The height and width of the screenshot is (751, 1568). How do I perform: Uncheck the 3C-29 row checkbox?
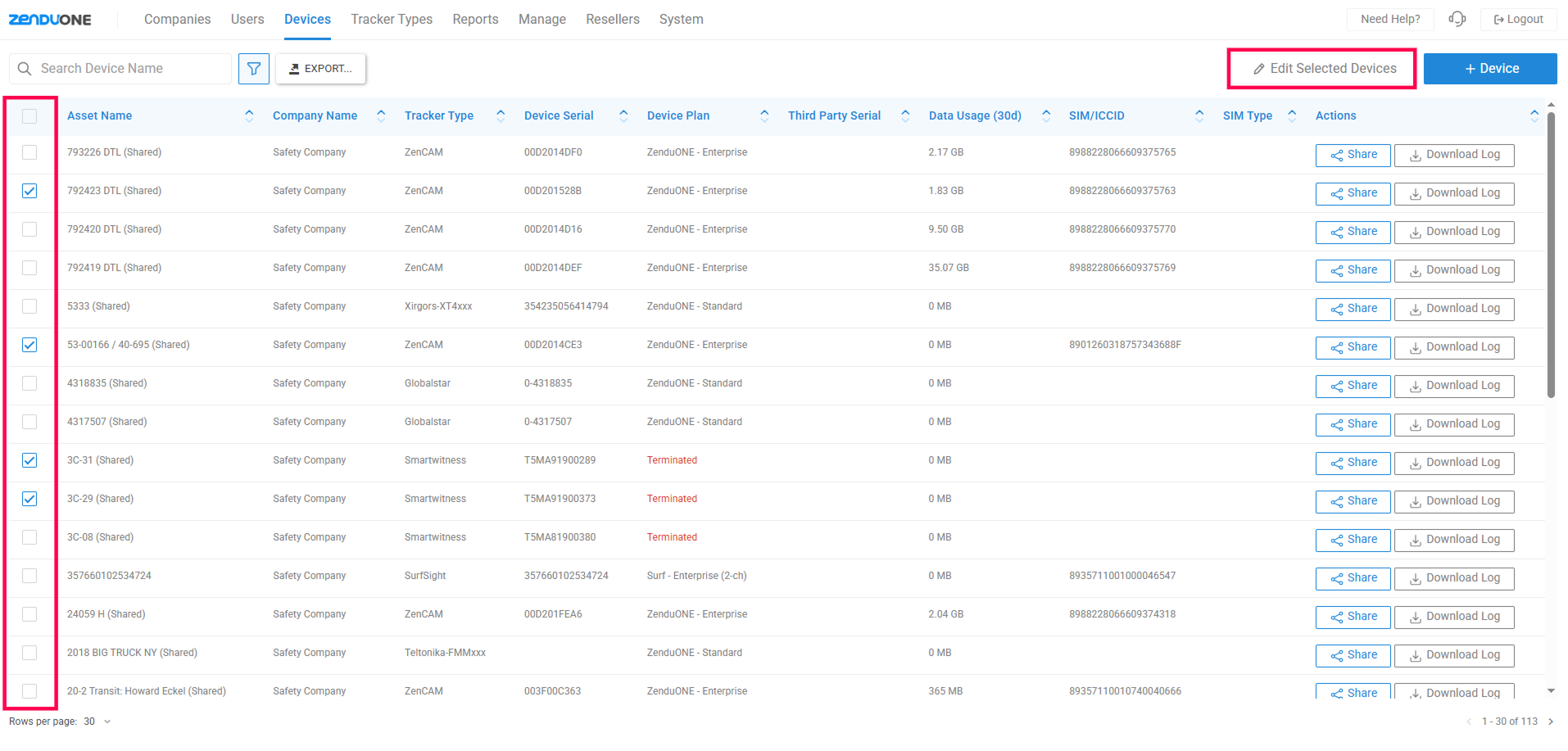(29, 499)
